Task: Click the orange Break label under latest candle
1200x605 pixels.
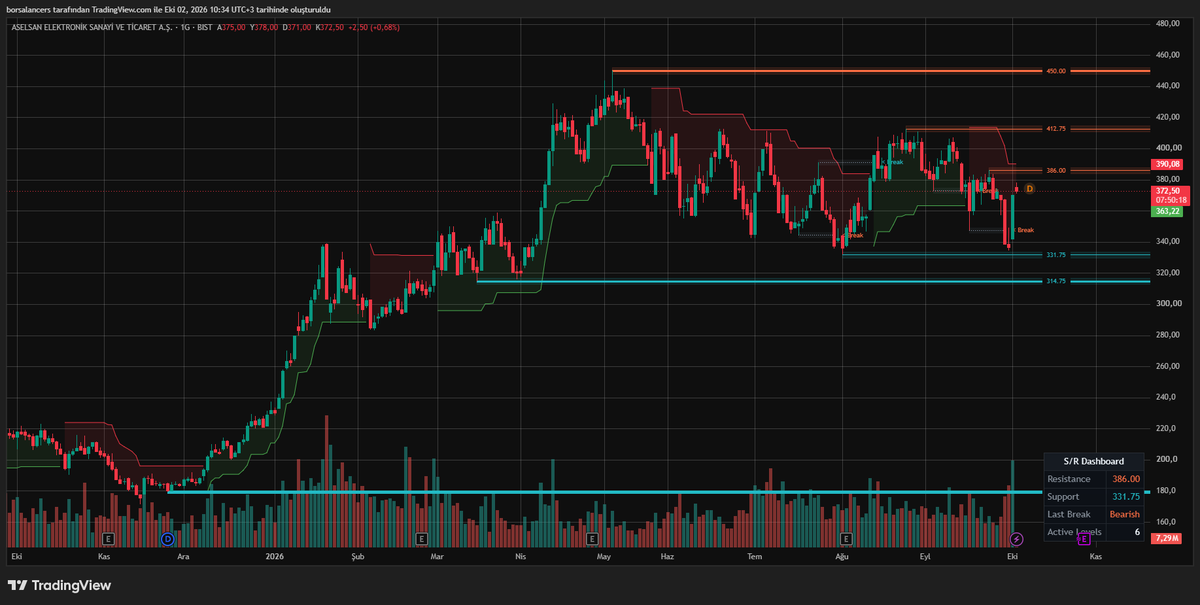Action: pyautogui.click(x=1025, y=230)
